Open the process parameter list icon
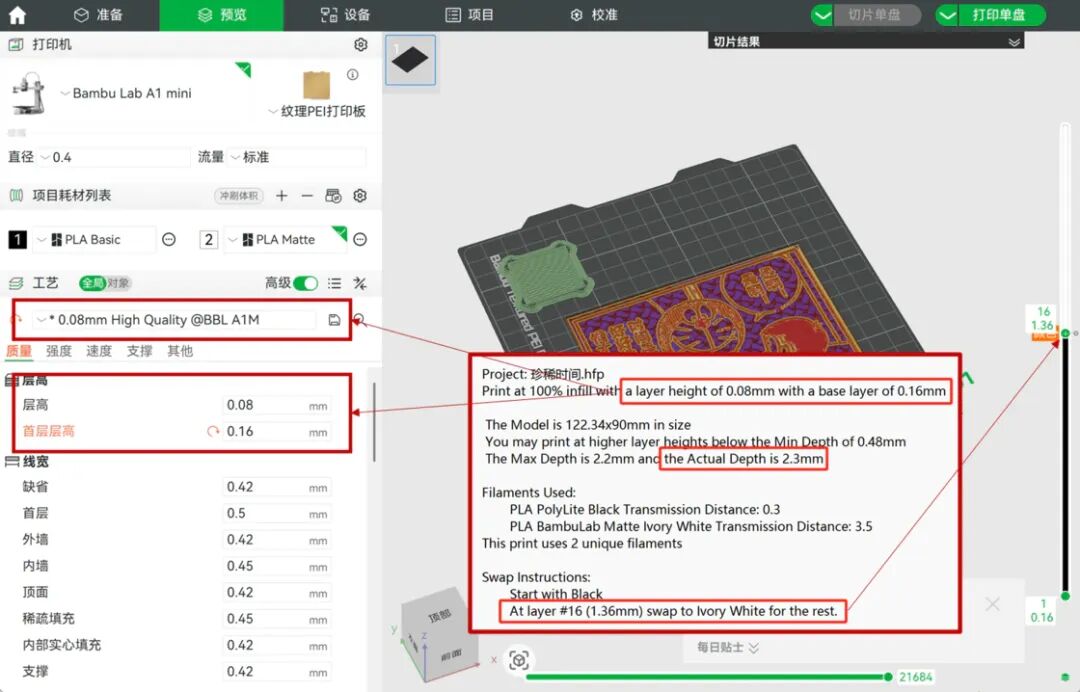1080x692 pixels. pos(335,283)
